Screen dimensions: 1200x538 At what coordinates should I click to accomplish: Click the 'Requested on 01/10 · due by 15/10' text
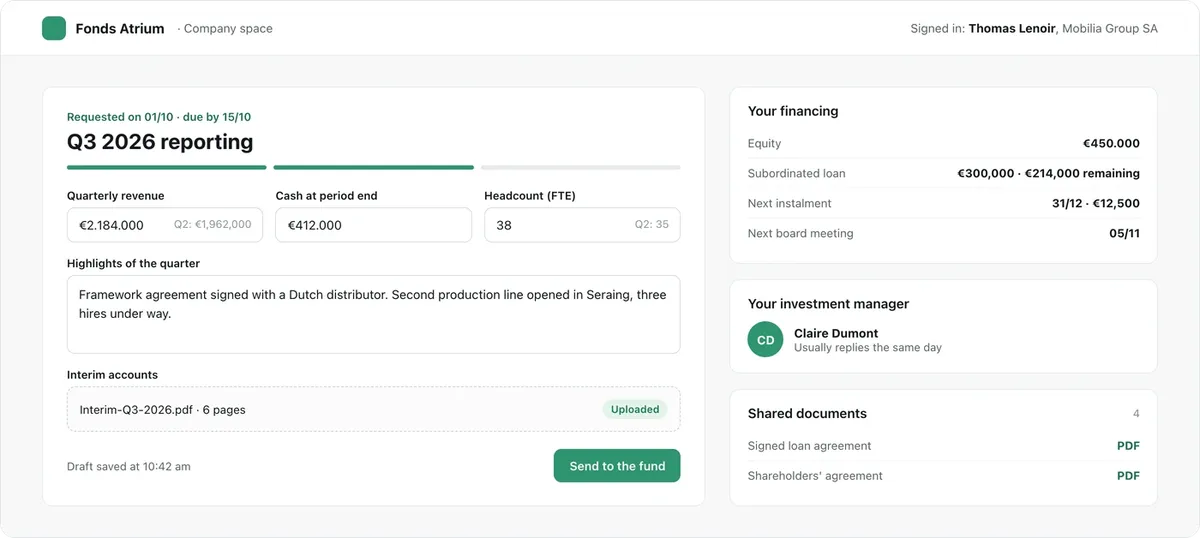tap(159, 117)
